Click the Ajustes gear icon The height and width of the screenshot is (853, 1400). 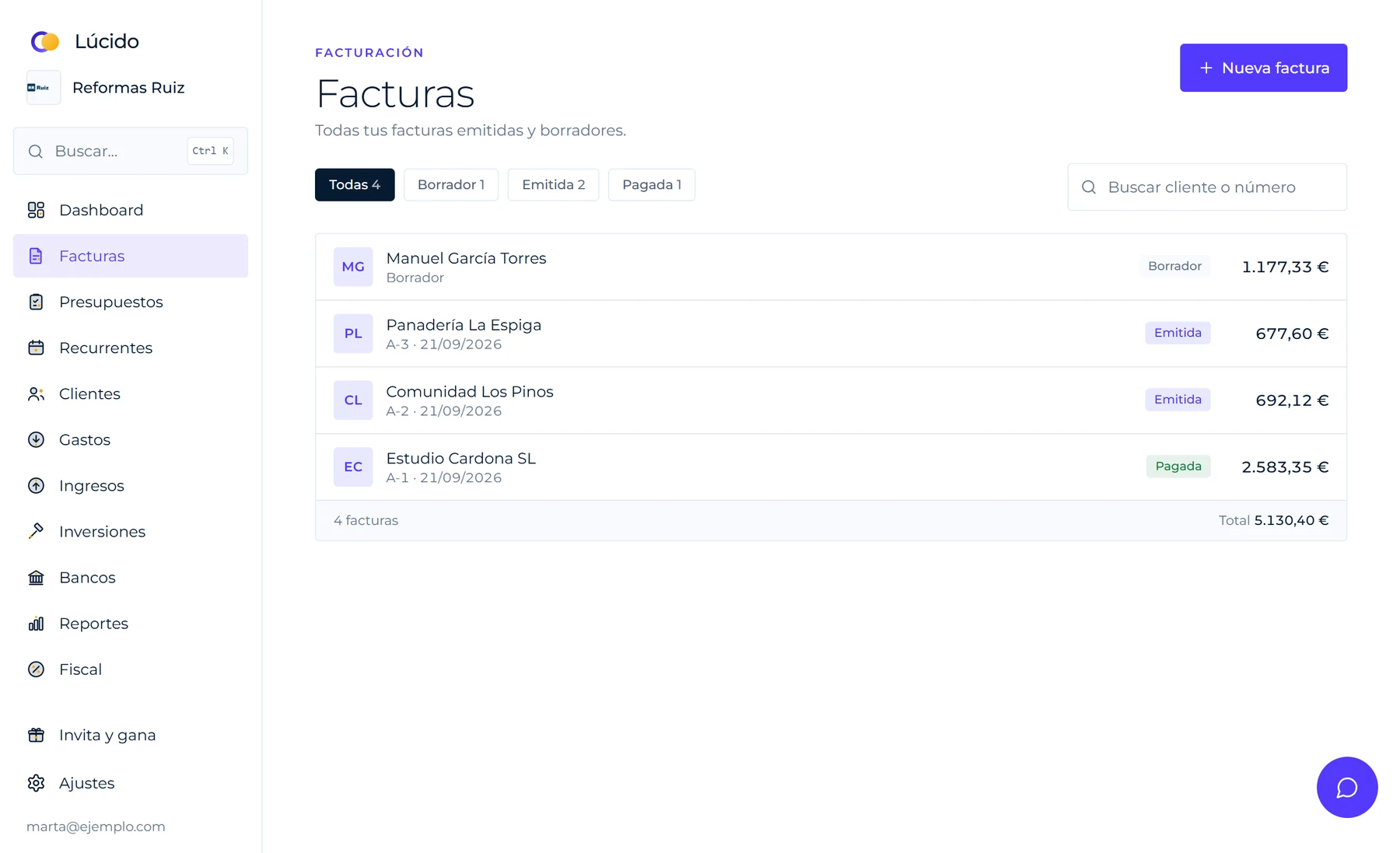pyautogui.click(x=36, y=783)
